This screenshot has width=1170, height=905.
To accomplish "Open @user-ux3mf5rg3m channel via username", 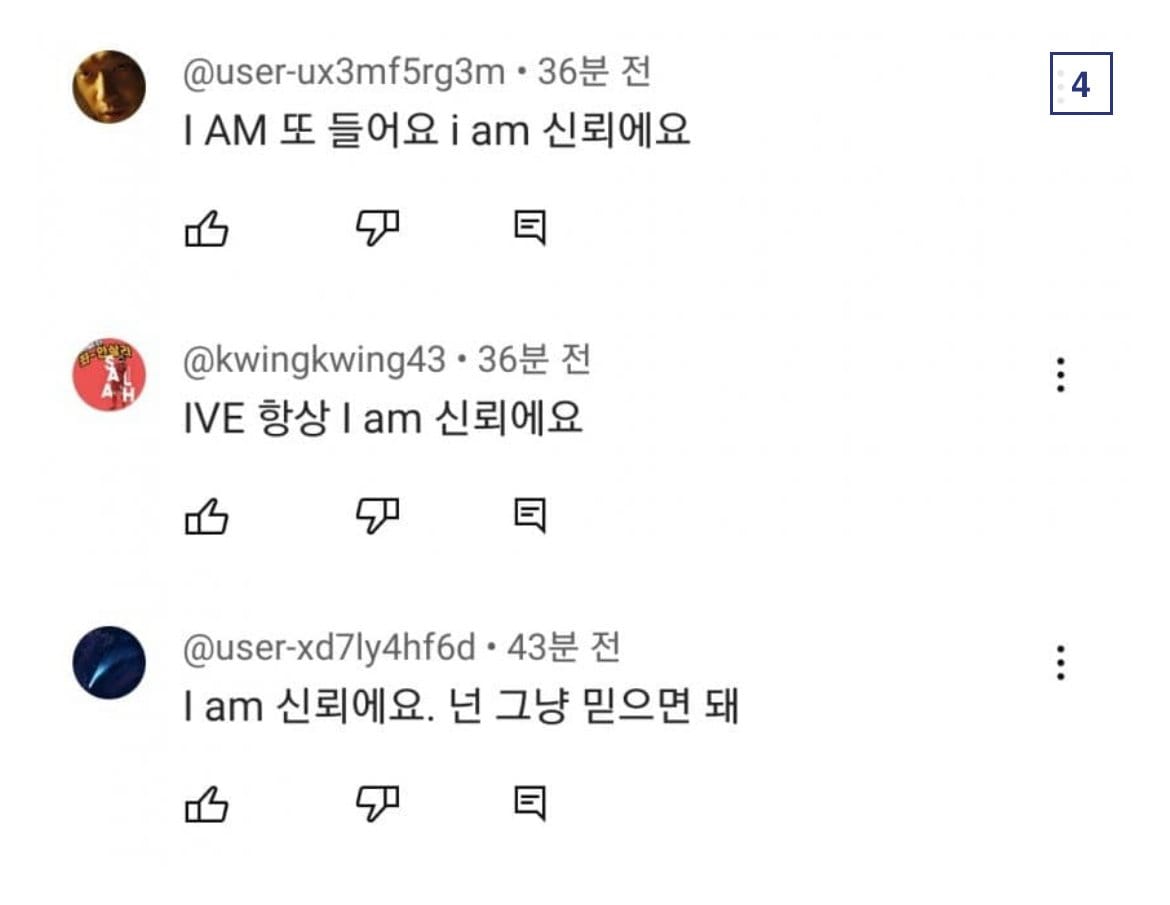I will tap(344, 72).
